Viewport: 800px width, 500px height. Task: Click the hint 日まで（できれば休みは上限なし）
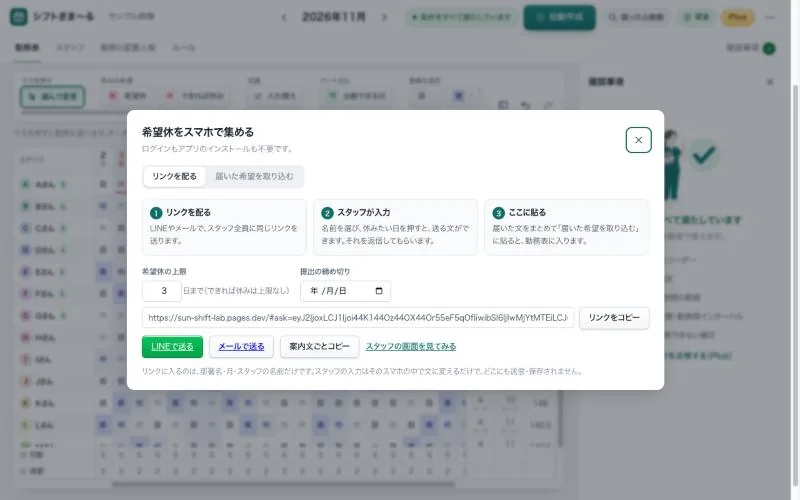tap(236, 291)
